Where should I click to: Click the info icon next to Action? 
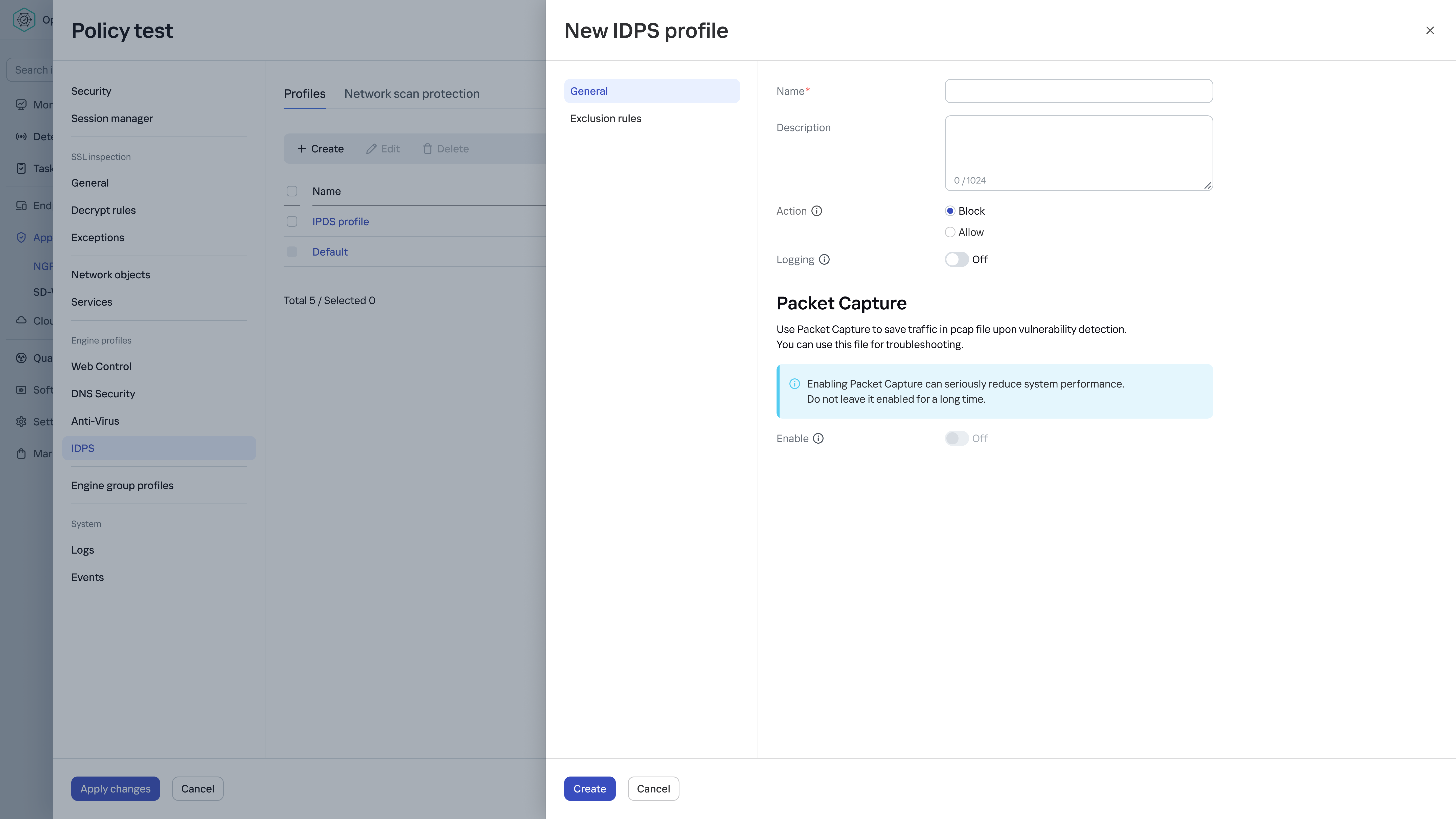pos(817,211)
